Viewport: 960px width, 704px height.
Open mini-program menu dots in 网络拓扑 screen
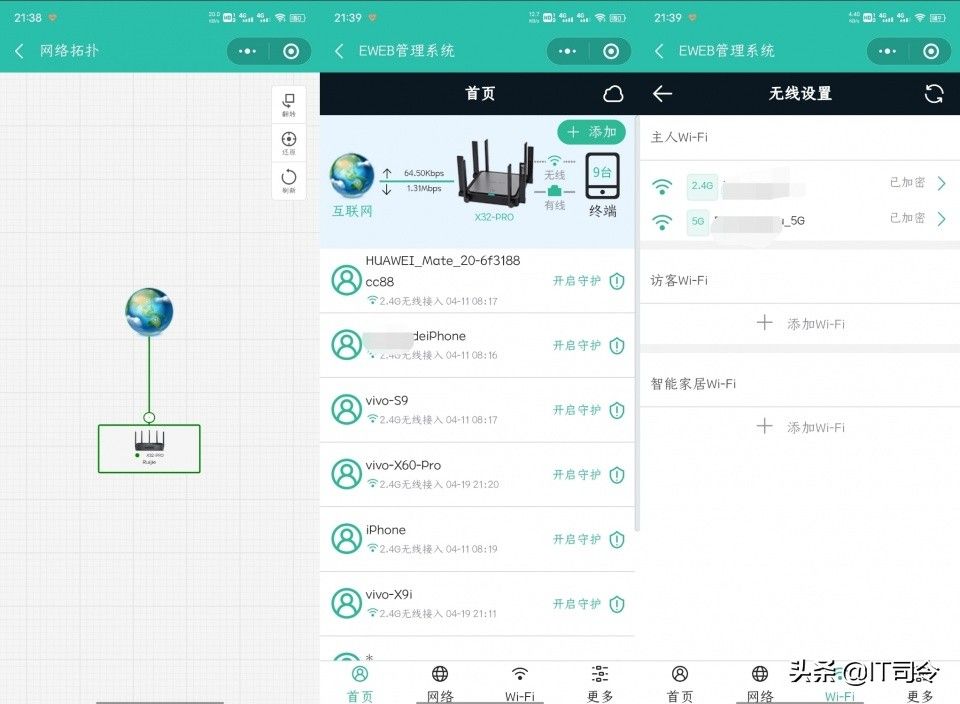coord(247,51)
